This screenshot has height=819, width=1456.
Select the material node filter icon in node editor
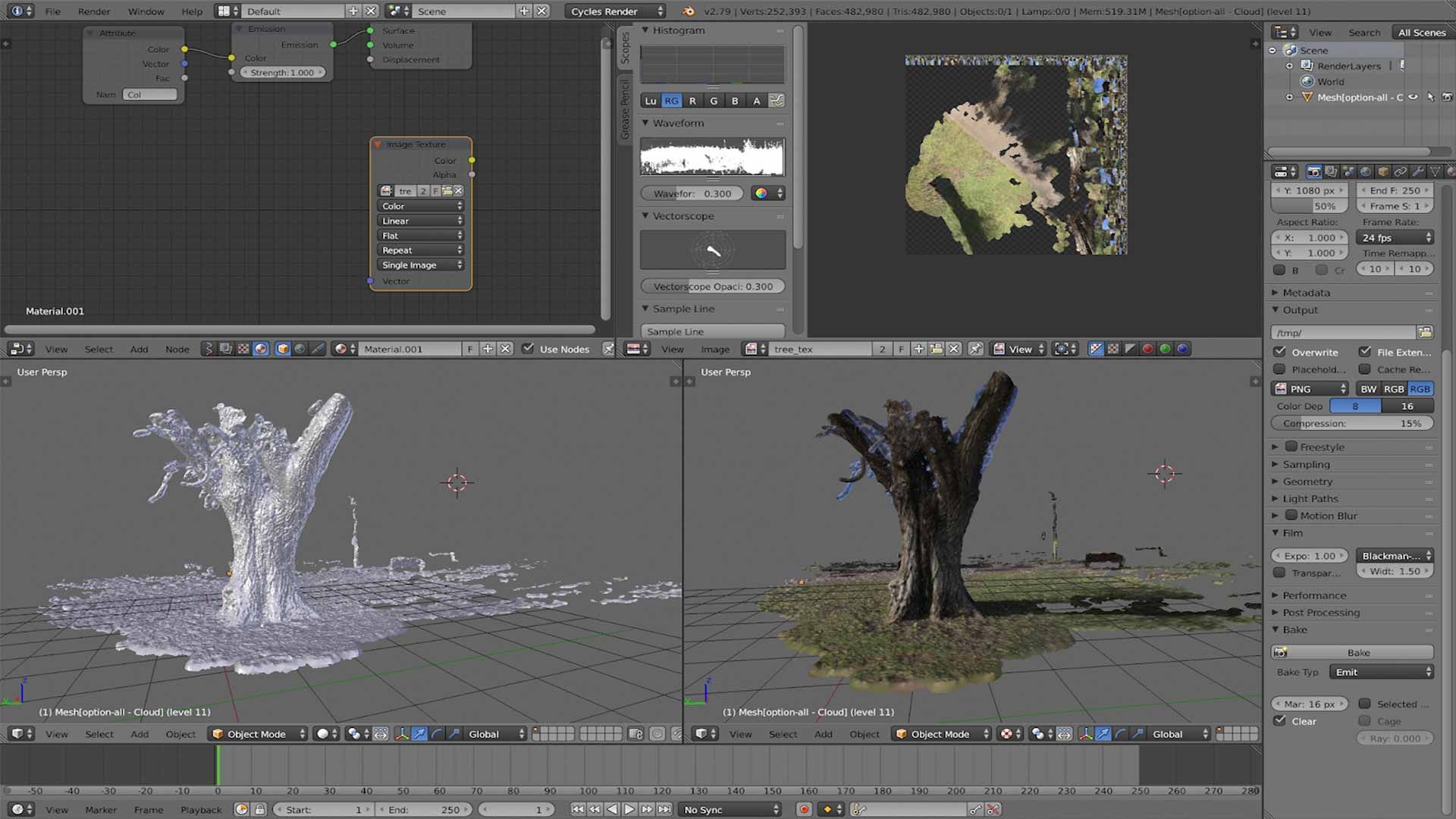[261, 349]
